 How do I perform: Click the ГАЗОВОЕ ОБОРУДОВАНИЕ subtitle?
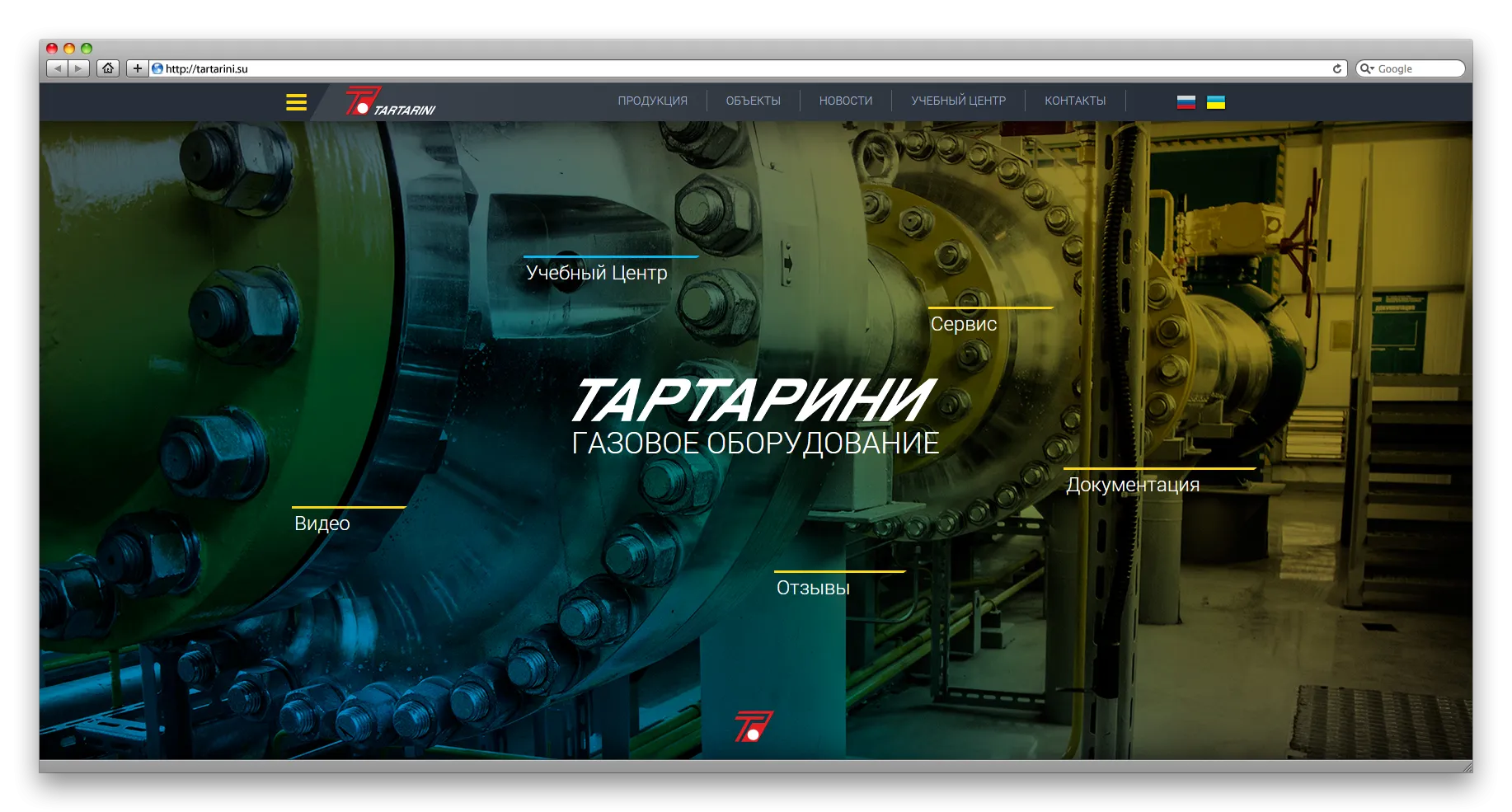click(x=755, y=444)
